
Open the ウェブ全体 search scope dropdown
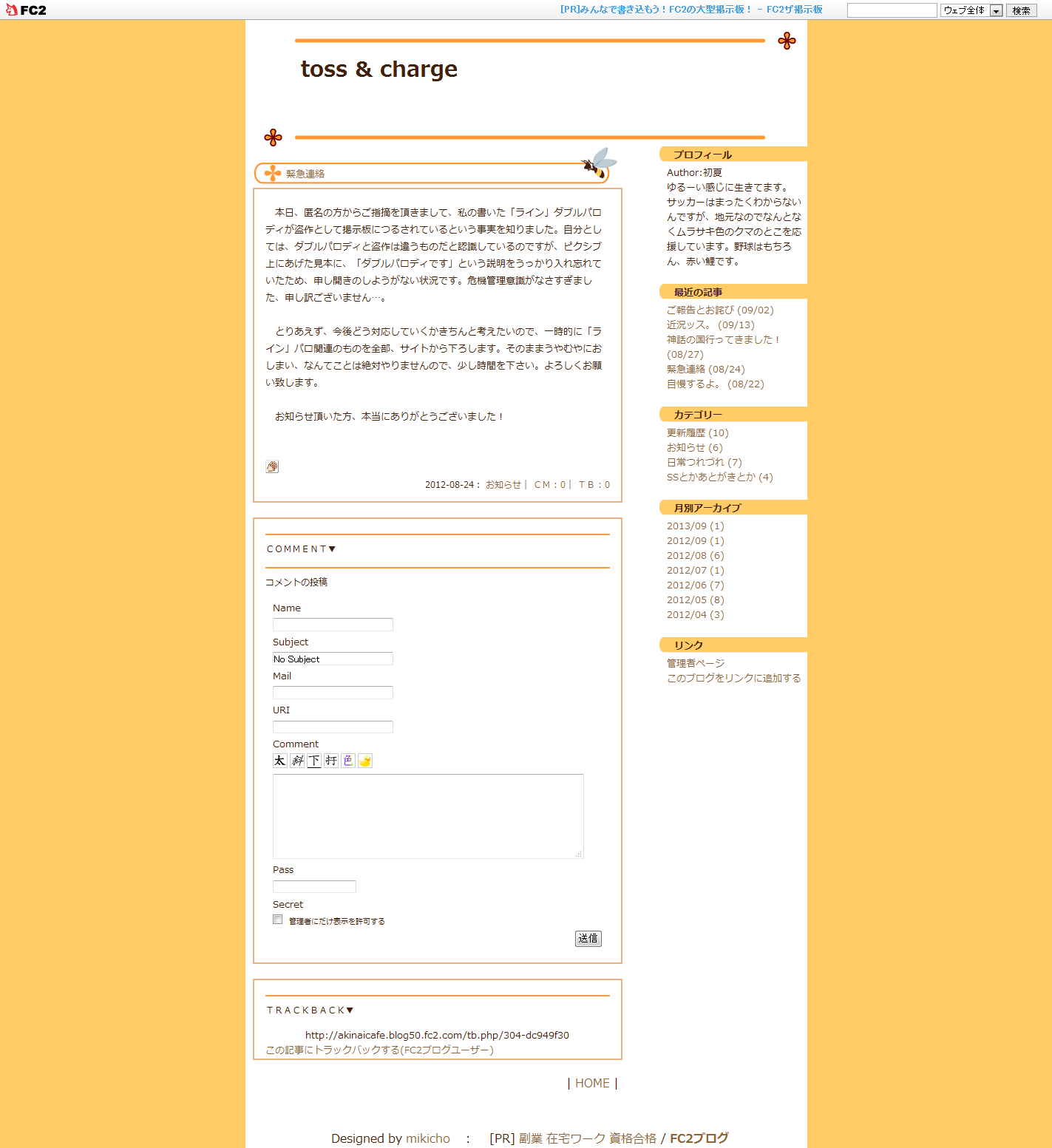[x=971, y=10]
